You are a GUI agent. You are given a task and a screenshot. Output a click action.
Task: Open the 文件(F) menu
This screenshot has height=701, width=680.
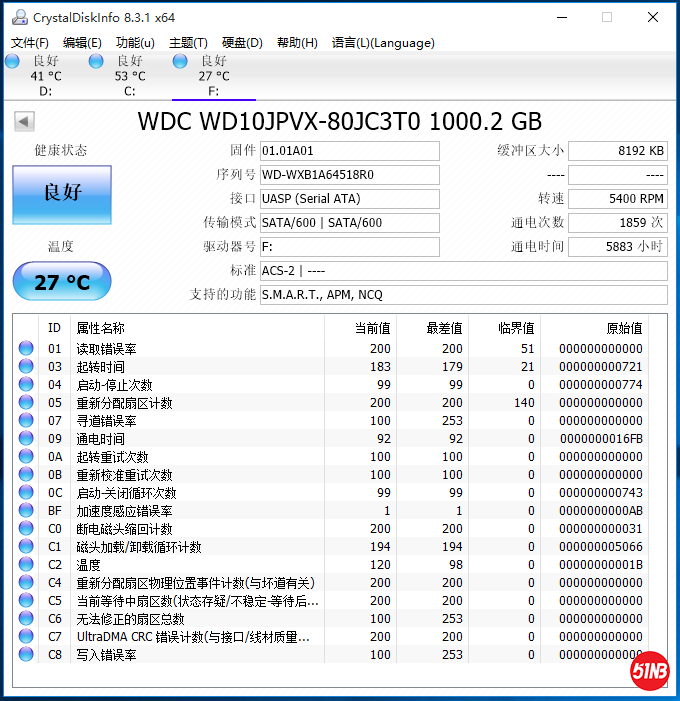click(30, 43)
